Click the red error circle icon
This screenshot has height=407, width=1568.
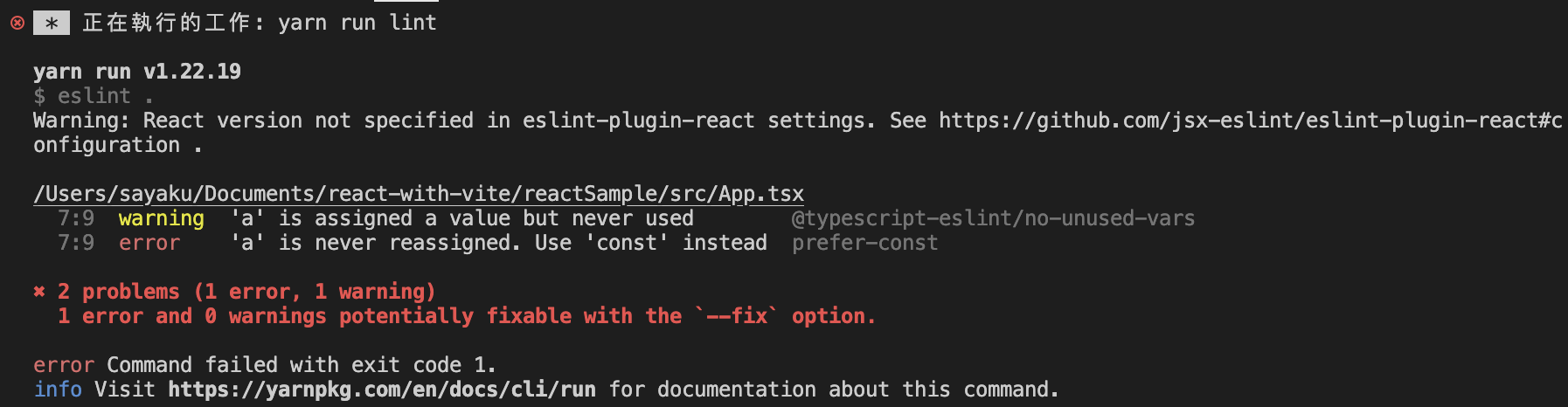[x=17, y=23]
